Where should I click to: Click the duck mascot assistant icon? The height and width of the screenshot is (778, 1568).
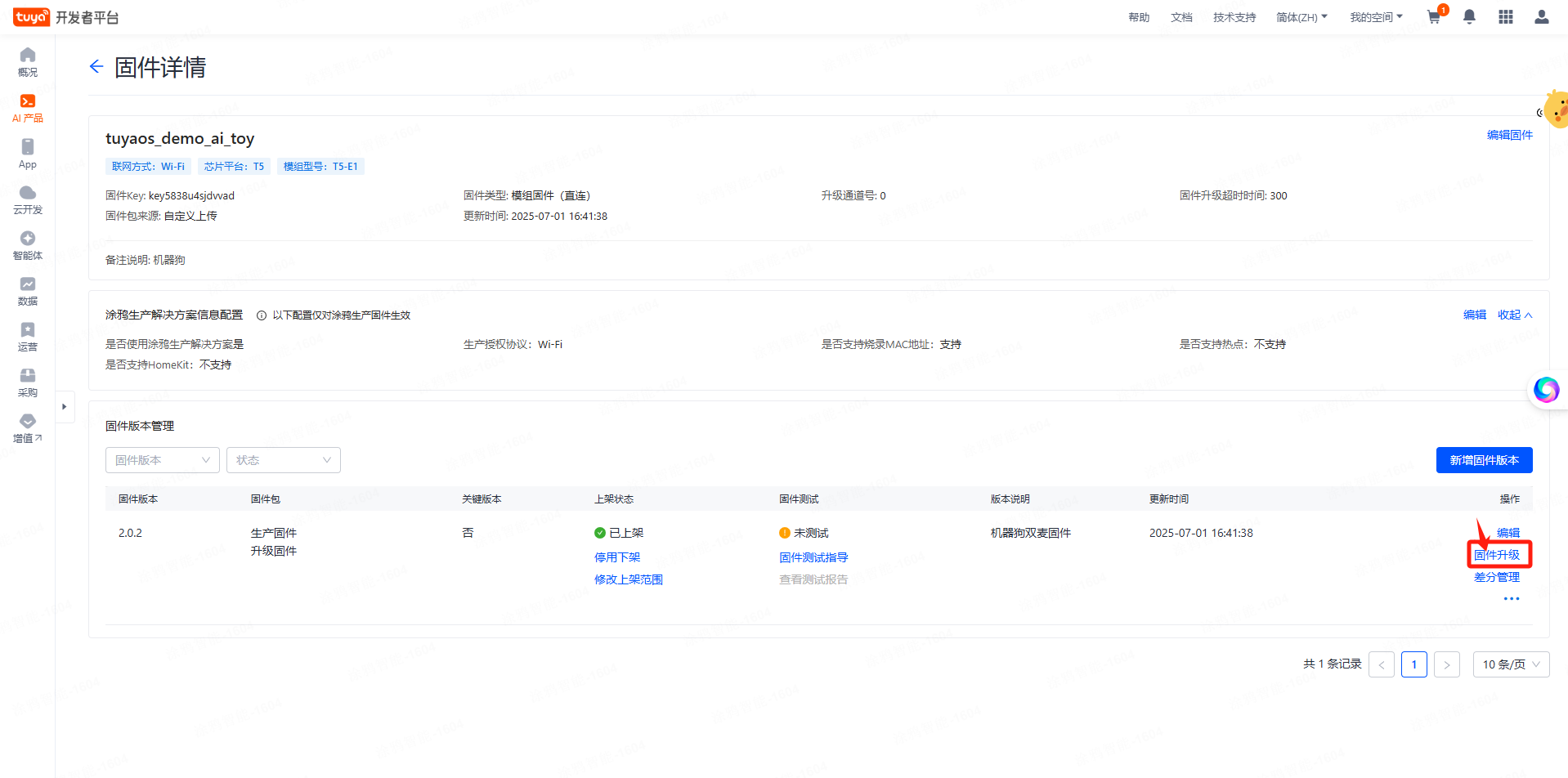click(1554, 110)
